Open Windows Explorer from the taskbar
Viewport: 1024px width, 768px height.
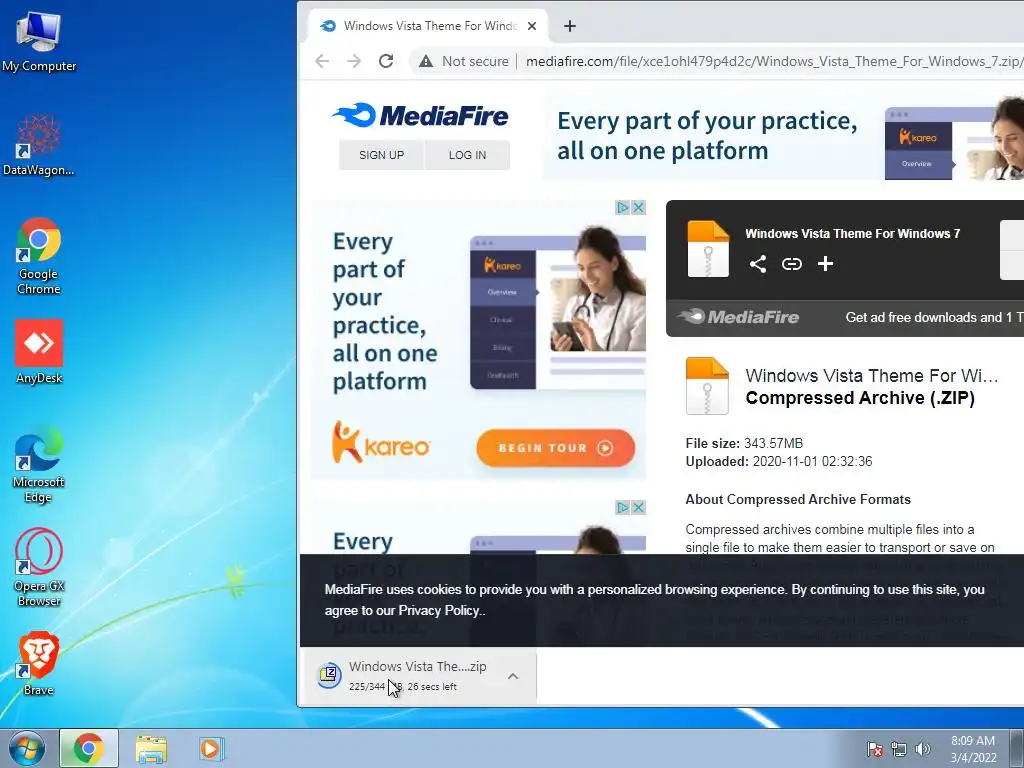(151, 749)
